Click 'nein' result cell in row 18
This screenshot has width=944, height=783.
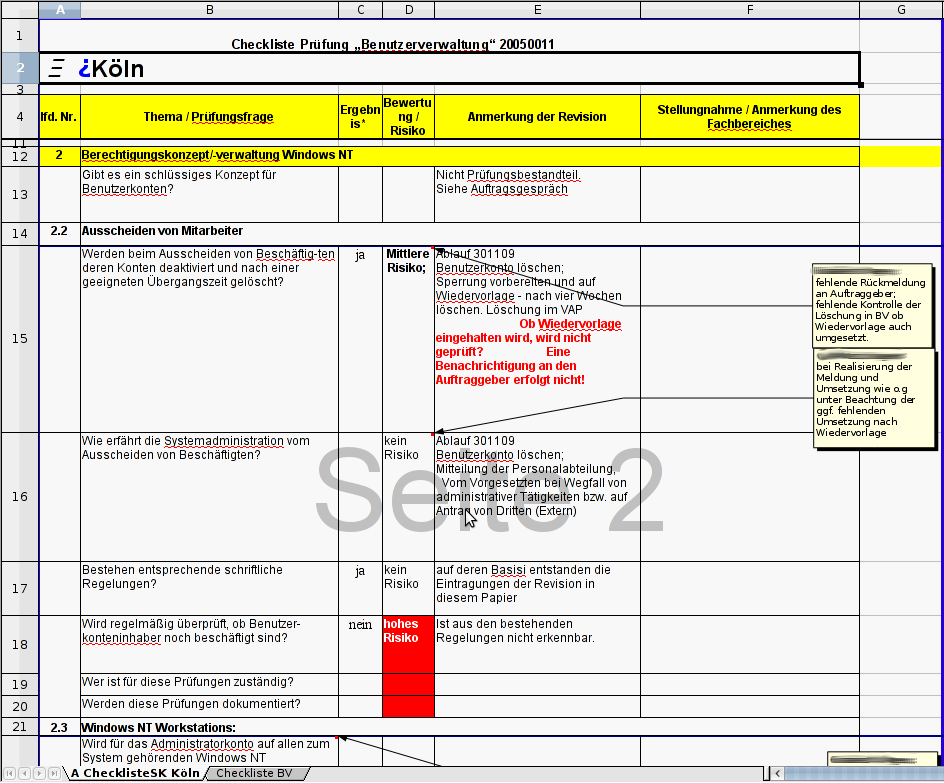pos(361,645)
